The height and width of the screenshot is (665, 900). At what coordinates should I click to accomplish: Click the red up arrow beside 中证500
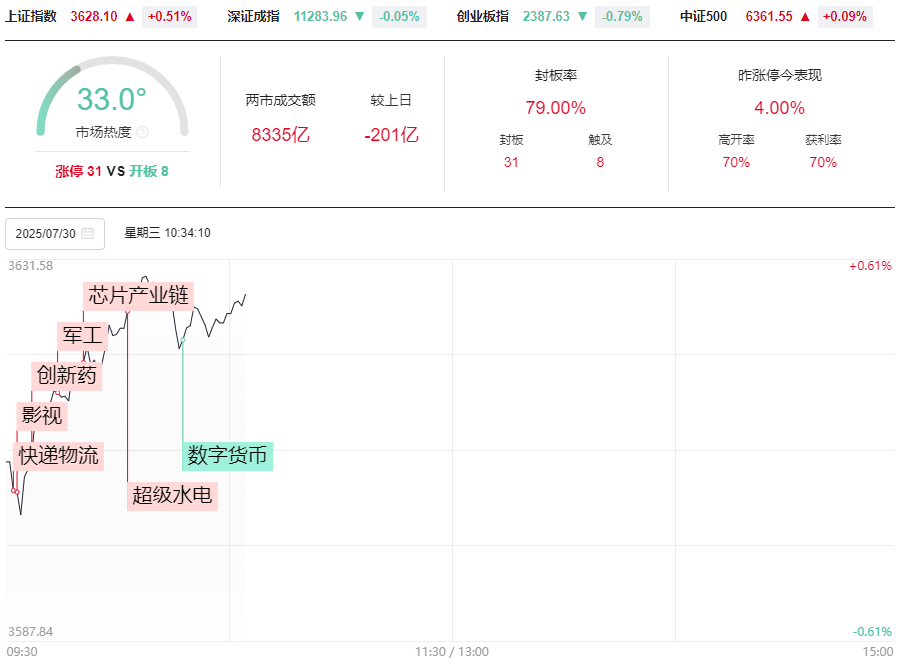tap(805, 16)
